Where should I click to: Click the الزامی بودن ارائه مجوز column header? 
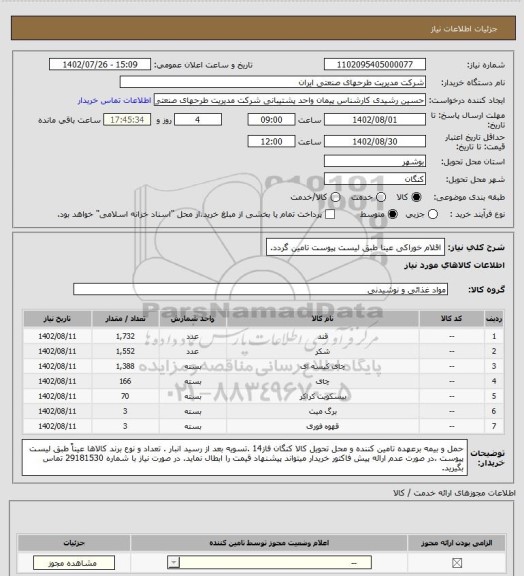click(x=457, y=543)
